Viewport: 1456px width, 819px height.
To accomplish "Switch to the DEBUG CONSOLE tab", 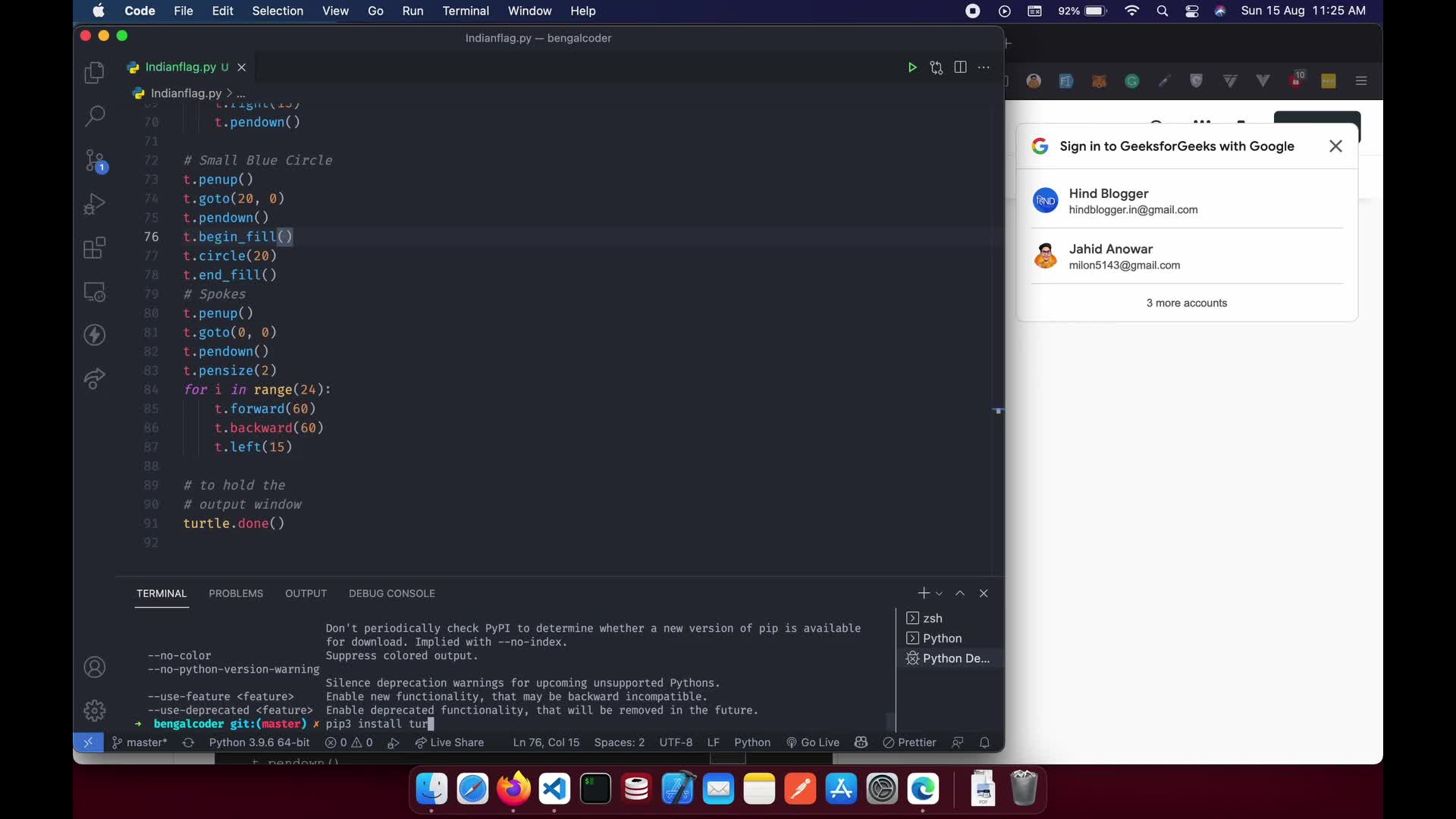I will pos(392,593).
